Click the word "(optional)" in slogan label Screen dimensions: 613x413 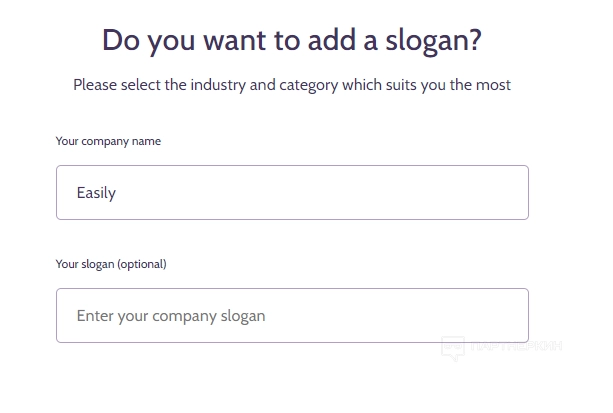point(142,264)
